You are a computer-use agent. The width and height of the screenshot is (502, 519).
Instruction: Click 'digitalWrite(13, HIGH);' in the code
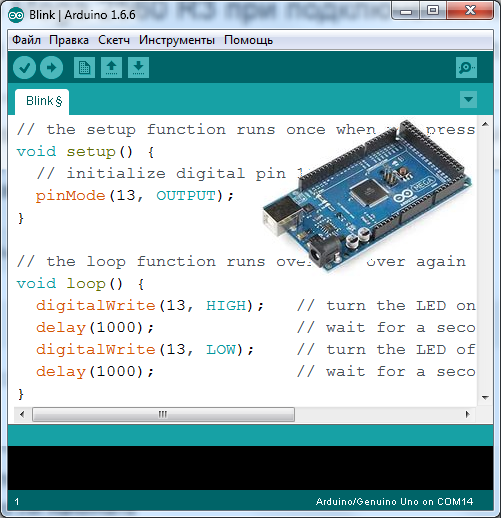click(x=150, y=306)
